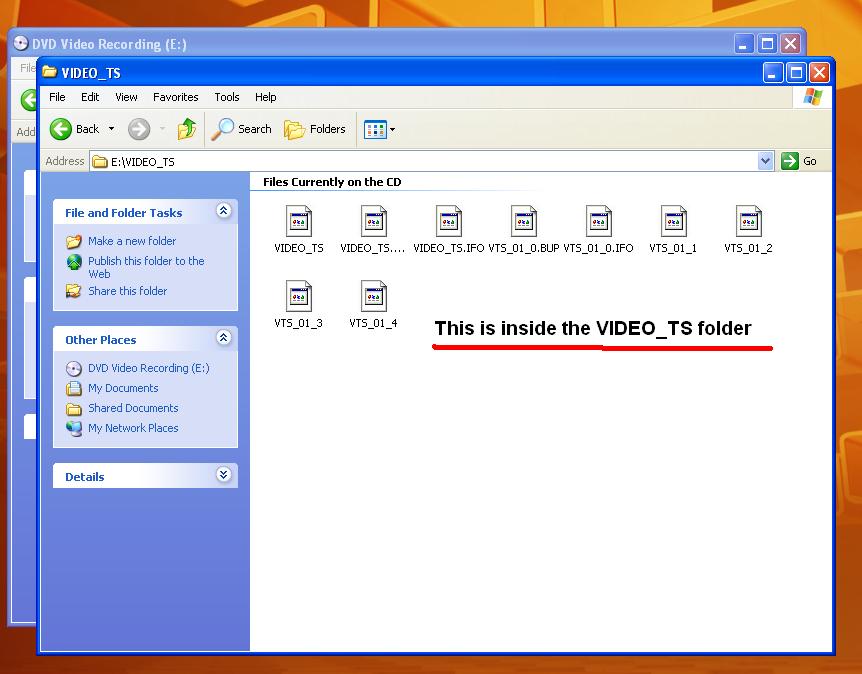
Task: Select the VTS_01_2 file icon
Action: click(748, 221)
